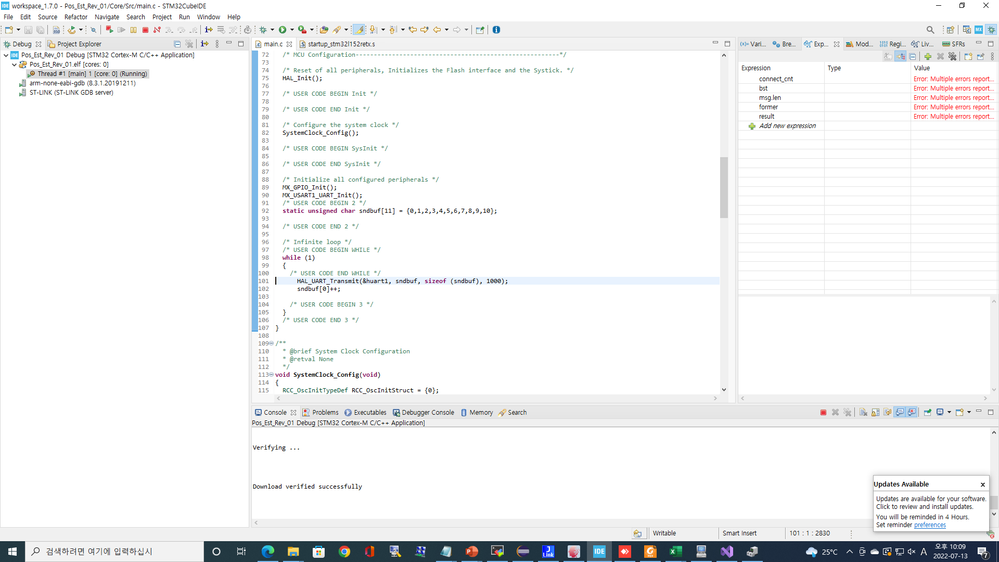Click STM32CubeIDE icon on taskbar
The image size is (999, 562).
pos(599,551)
